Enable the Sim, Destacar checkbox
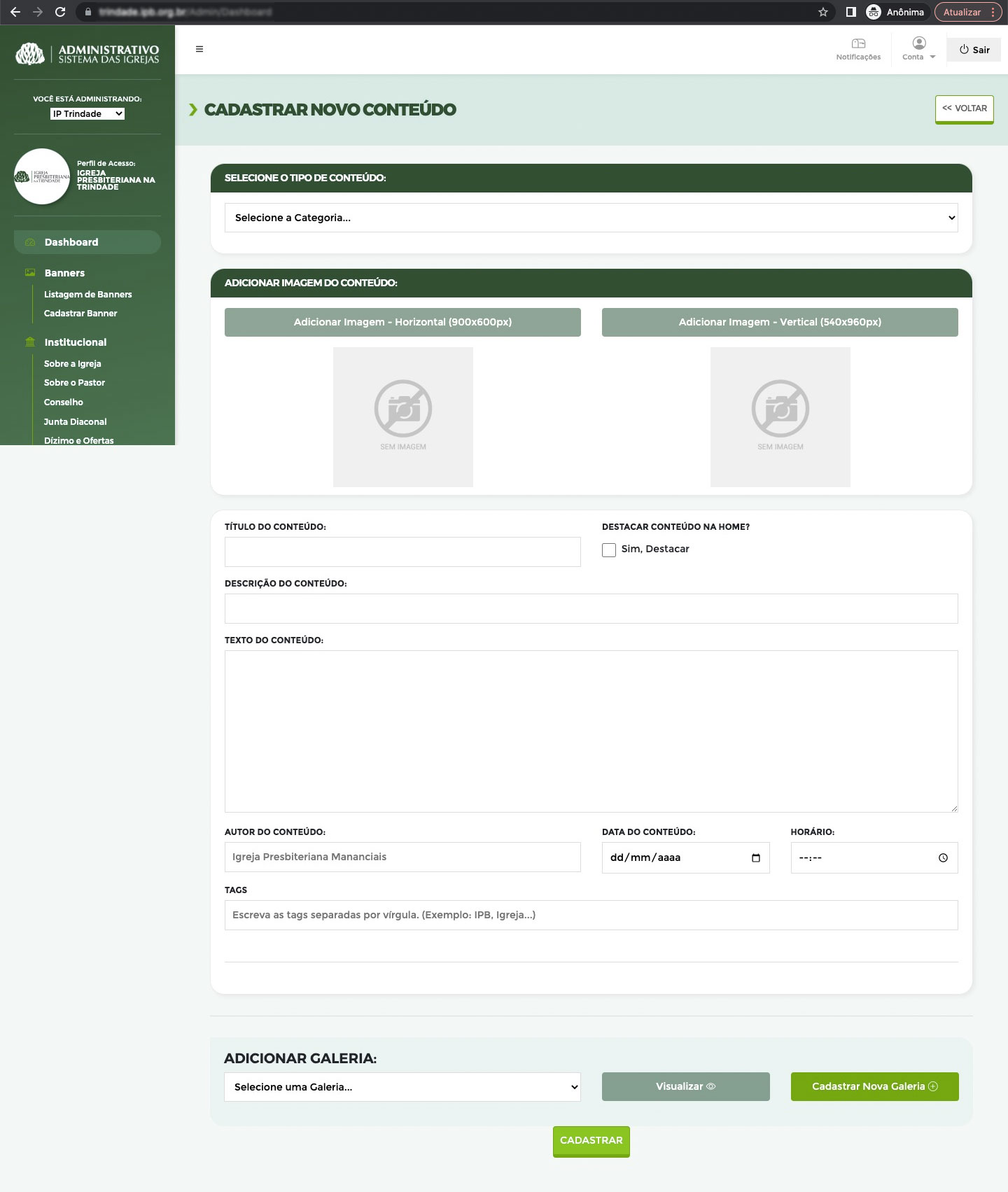This screenshot has width=1008, height=1192. coord(609,550)
